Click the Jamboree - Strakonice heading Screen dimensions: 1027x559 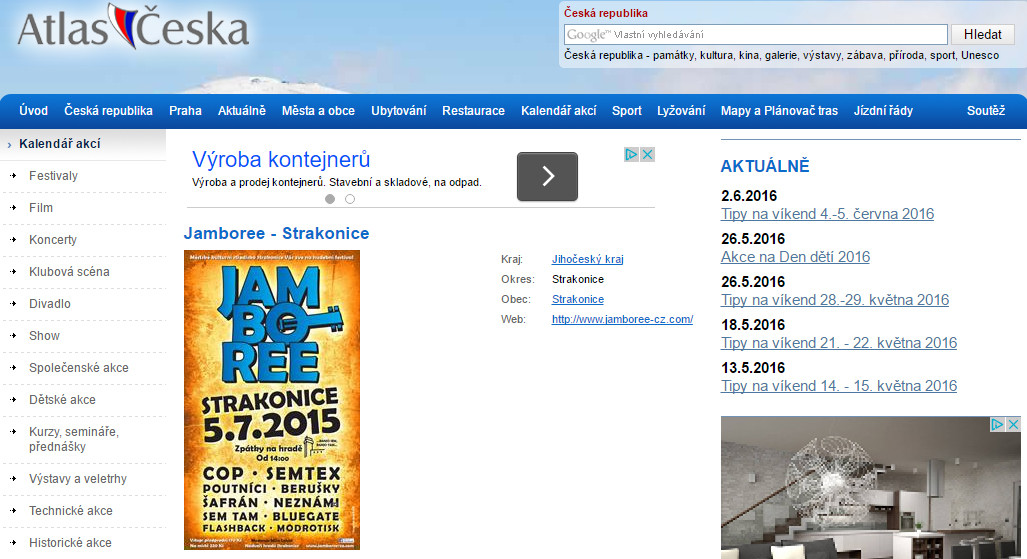point(276,233)
